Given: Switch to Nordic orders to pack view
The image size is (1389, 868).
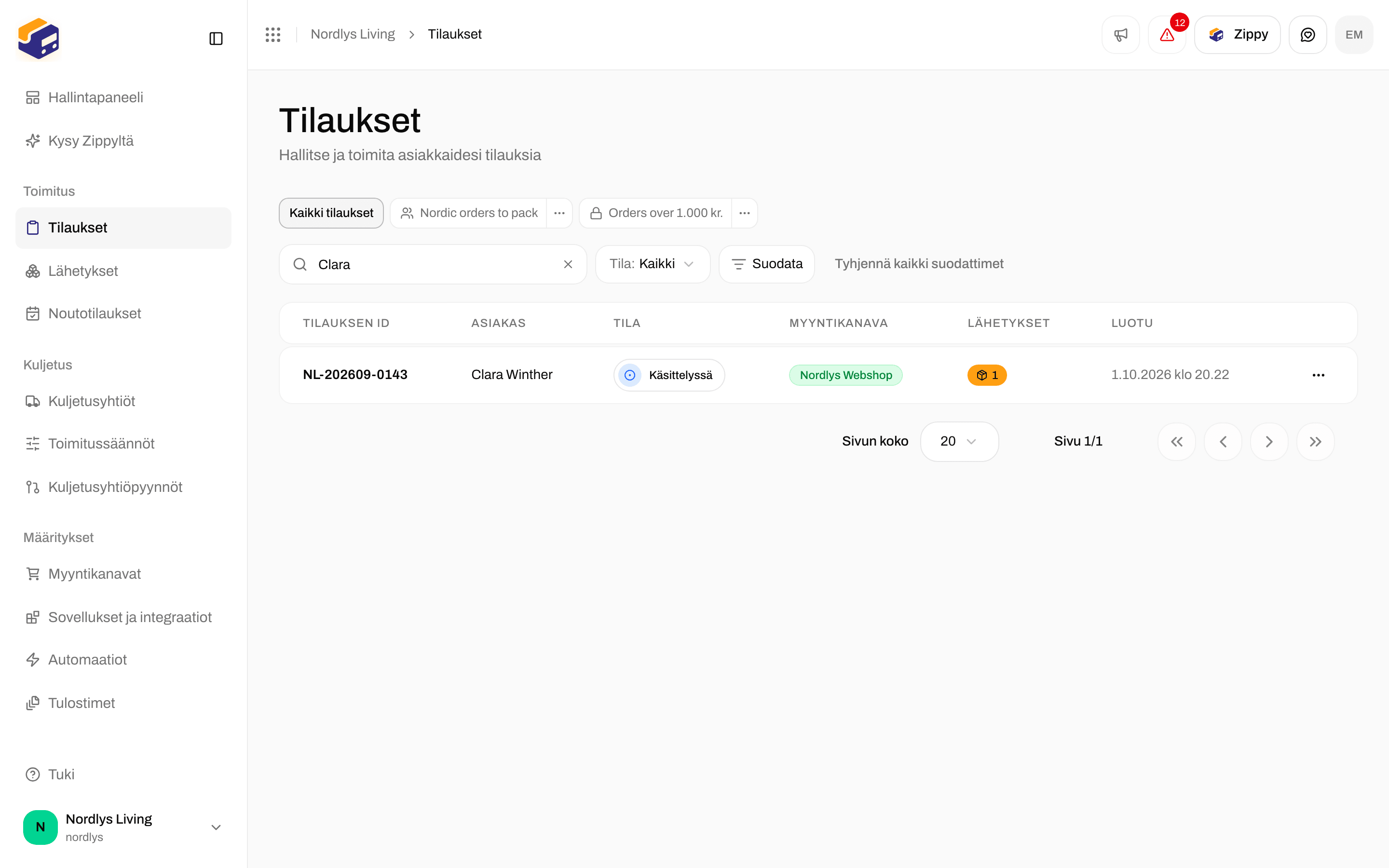Looking at the screenshot, I should pos(469,213).
